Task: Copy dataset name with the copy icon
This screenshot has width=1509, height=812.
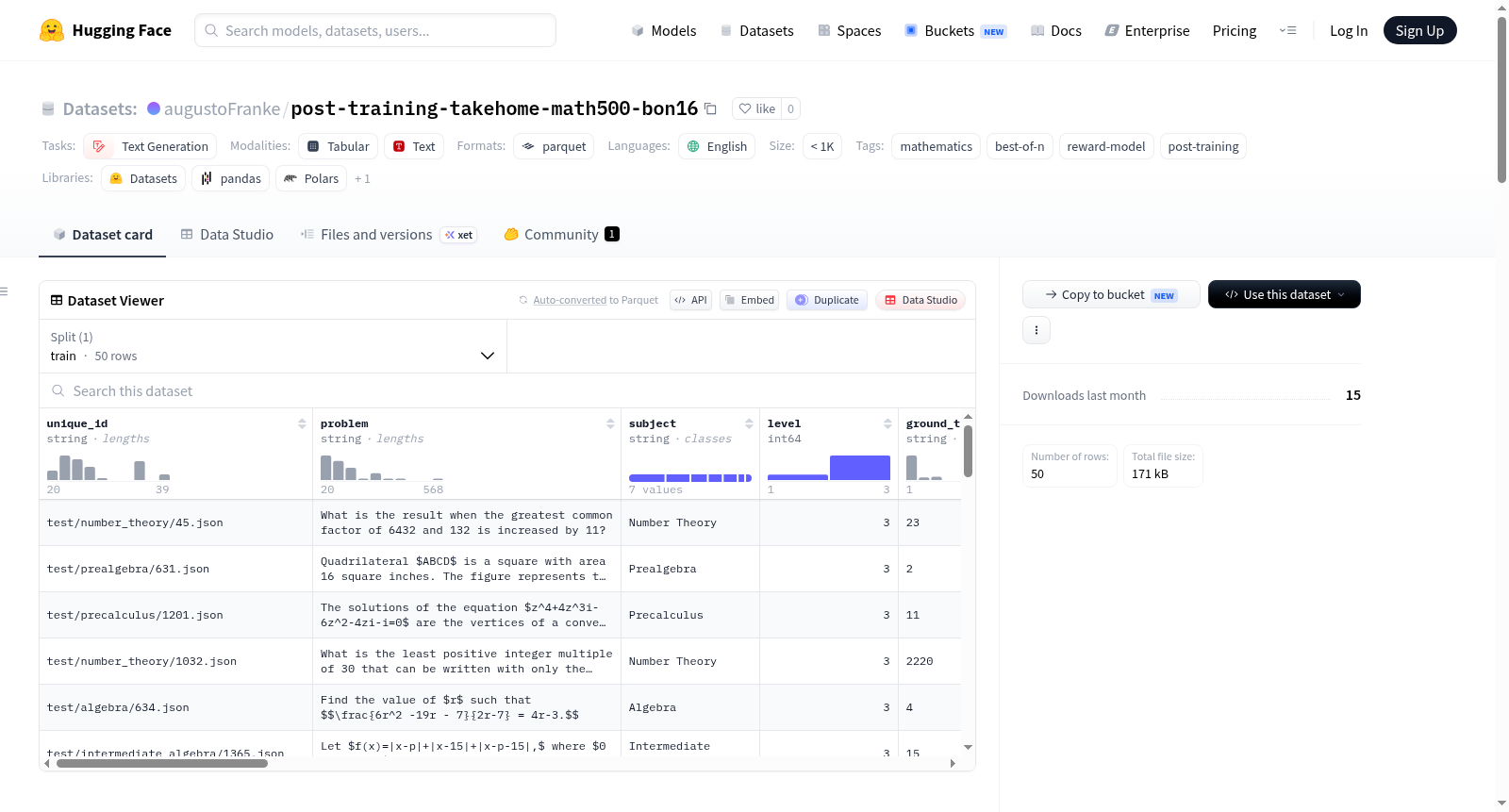Action: (x=710, y=108)
